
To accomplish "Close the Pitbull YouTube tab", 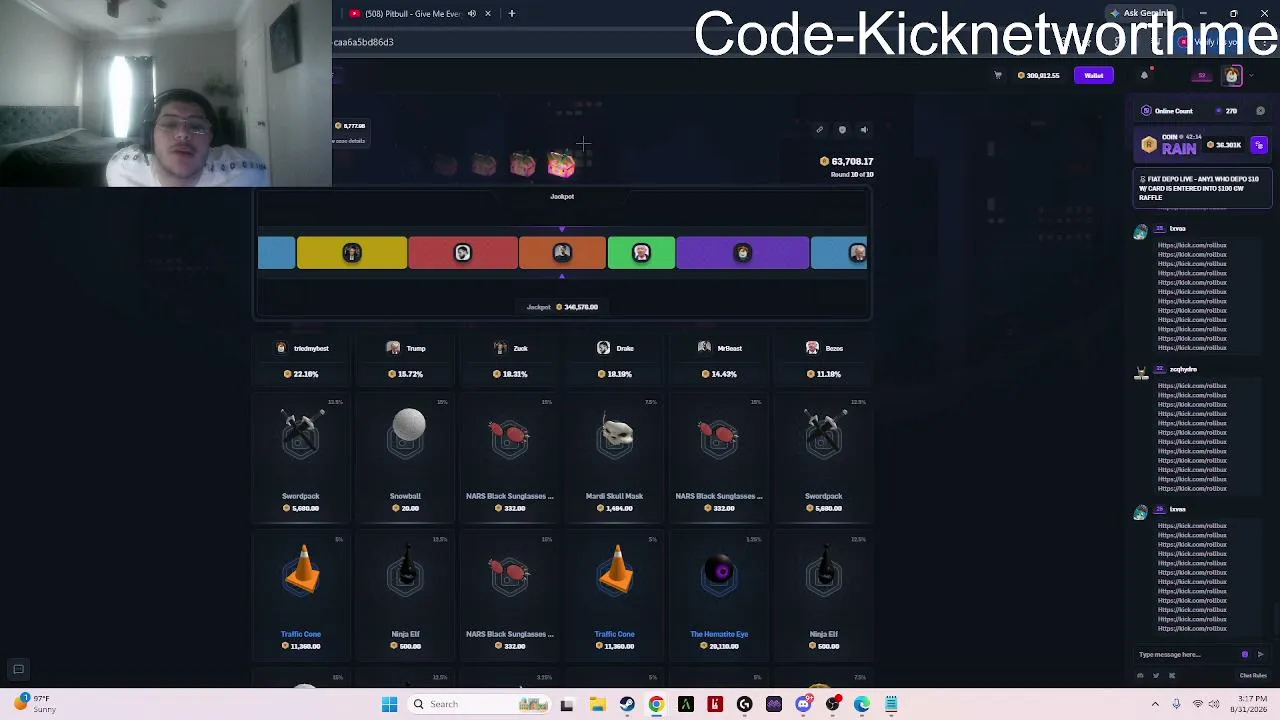I will 488,14.
